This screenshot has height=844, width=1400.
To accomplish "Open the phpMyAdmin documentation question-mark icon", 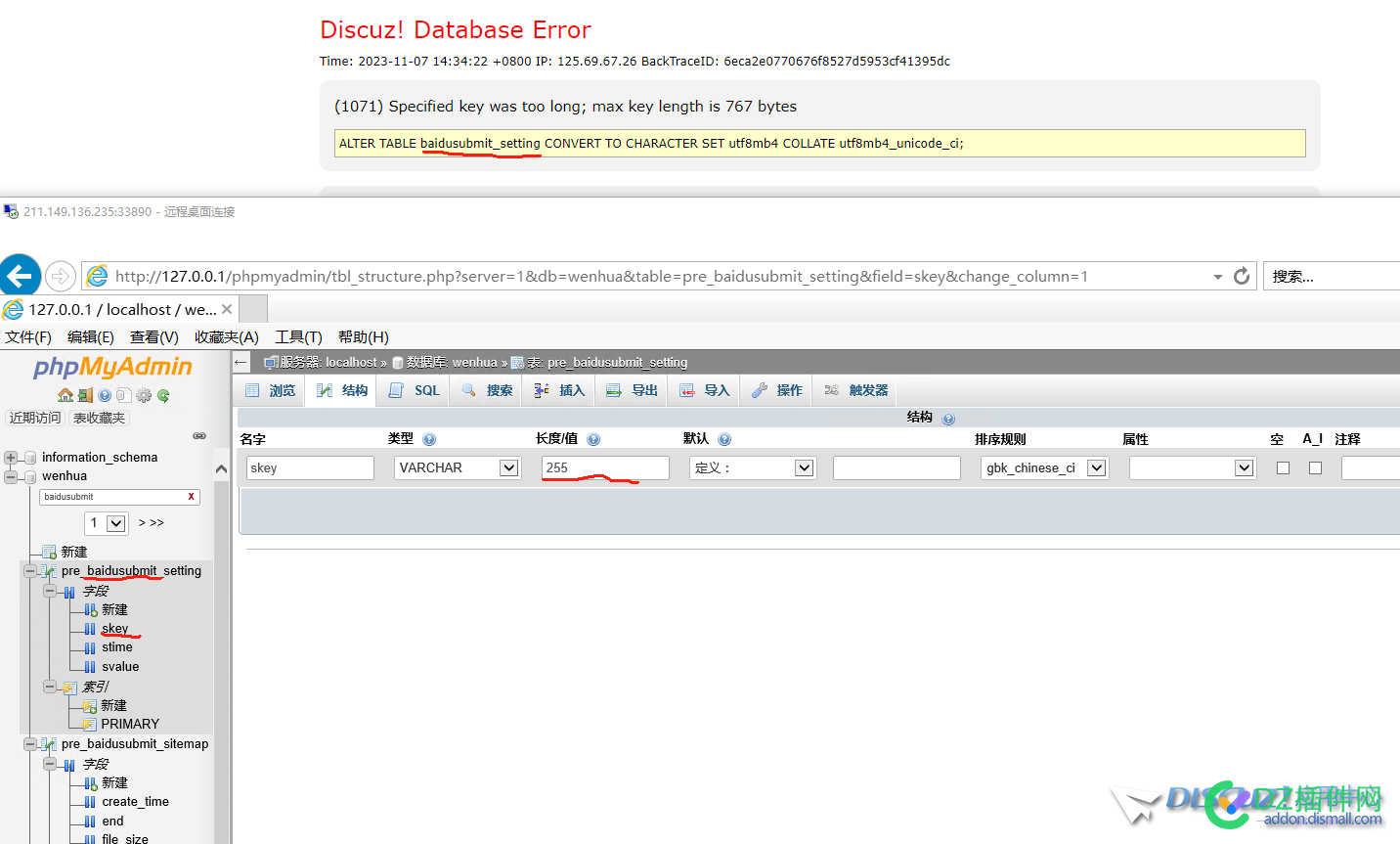I will [105, 395].
